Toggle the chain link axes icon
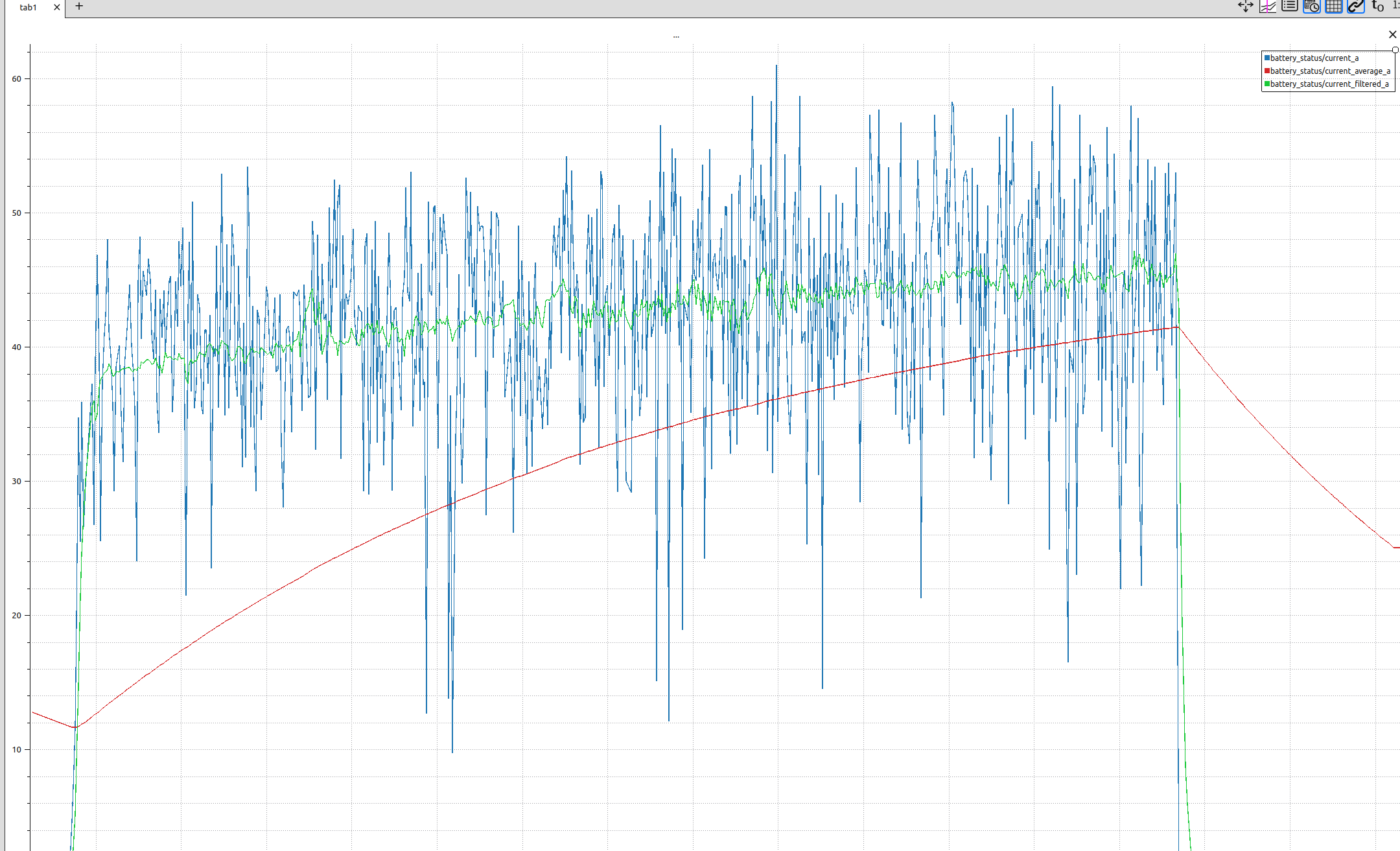1400x851 pixels. [x=1356, y=6]
